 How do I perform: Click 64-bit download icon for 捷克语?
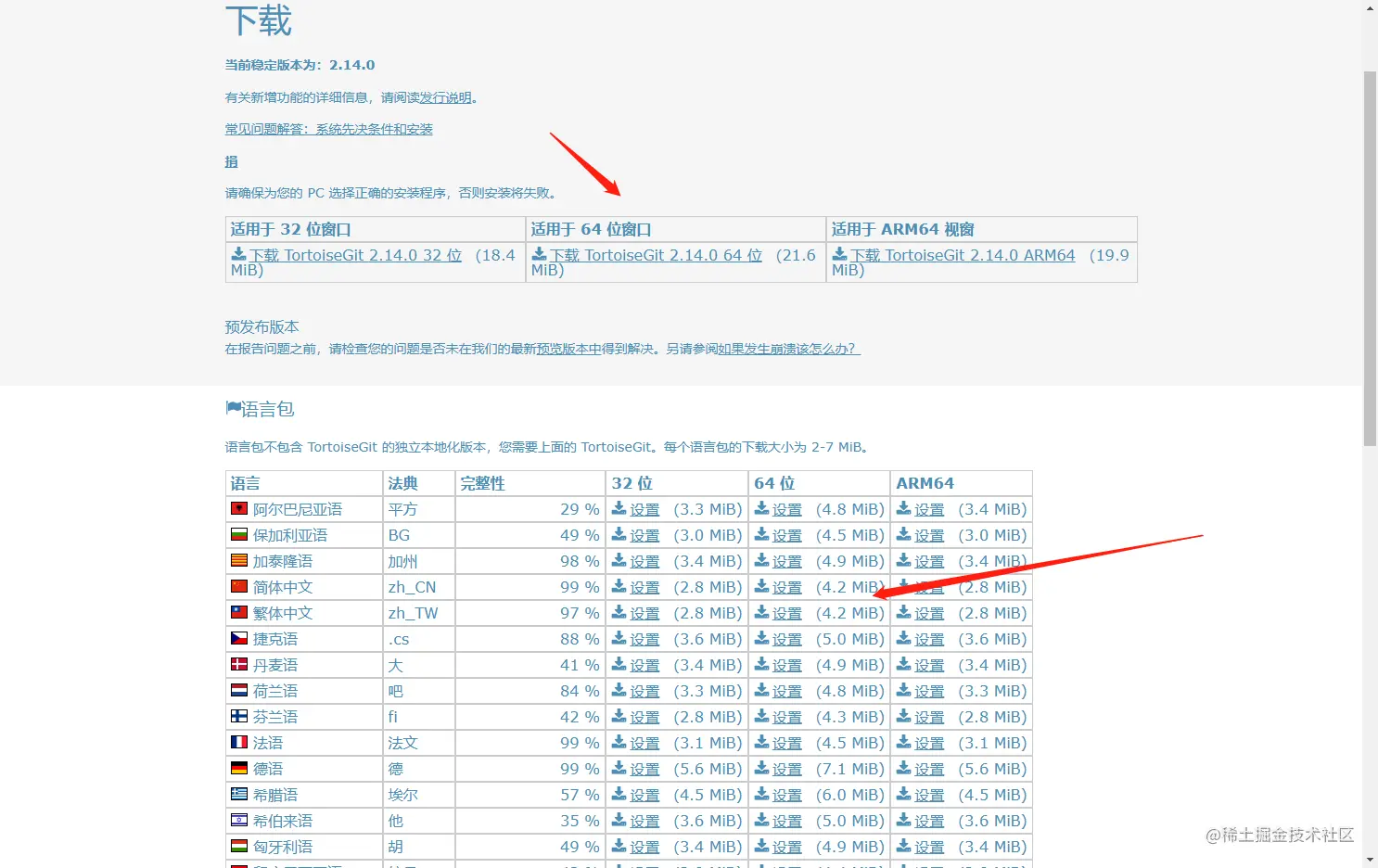tap(761, 638)
